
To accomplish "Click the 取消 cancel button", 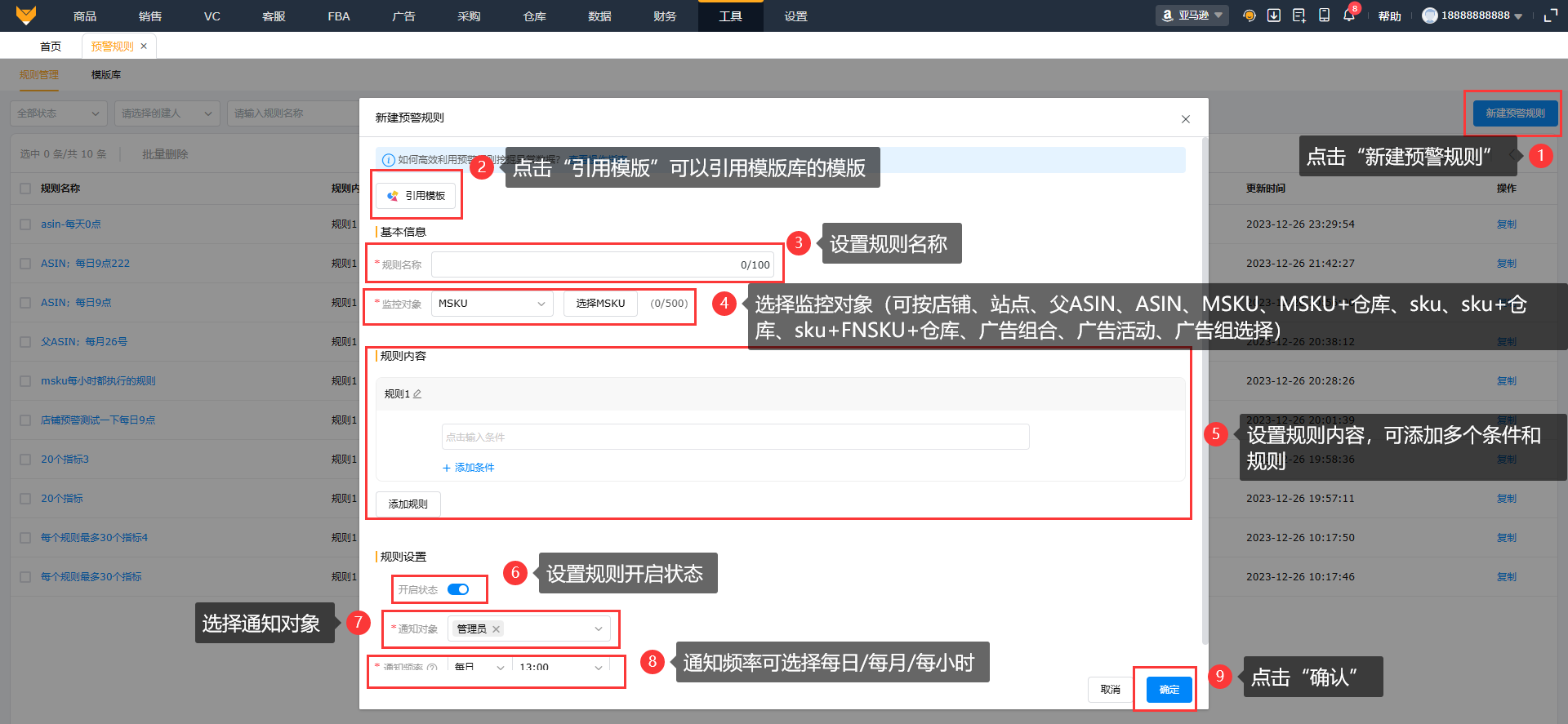I will 1111,690.
